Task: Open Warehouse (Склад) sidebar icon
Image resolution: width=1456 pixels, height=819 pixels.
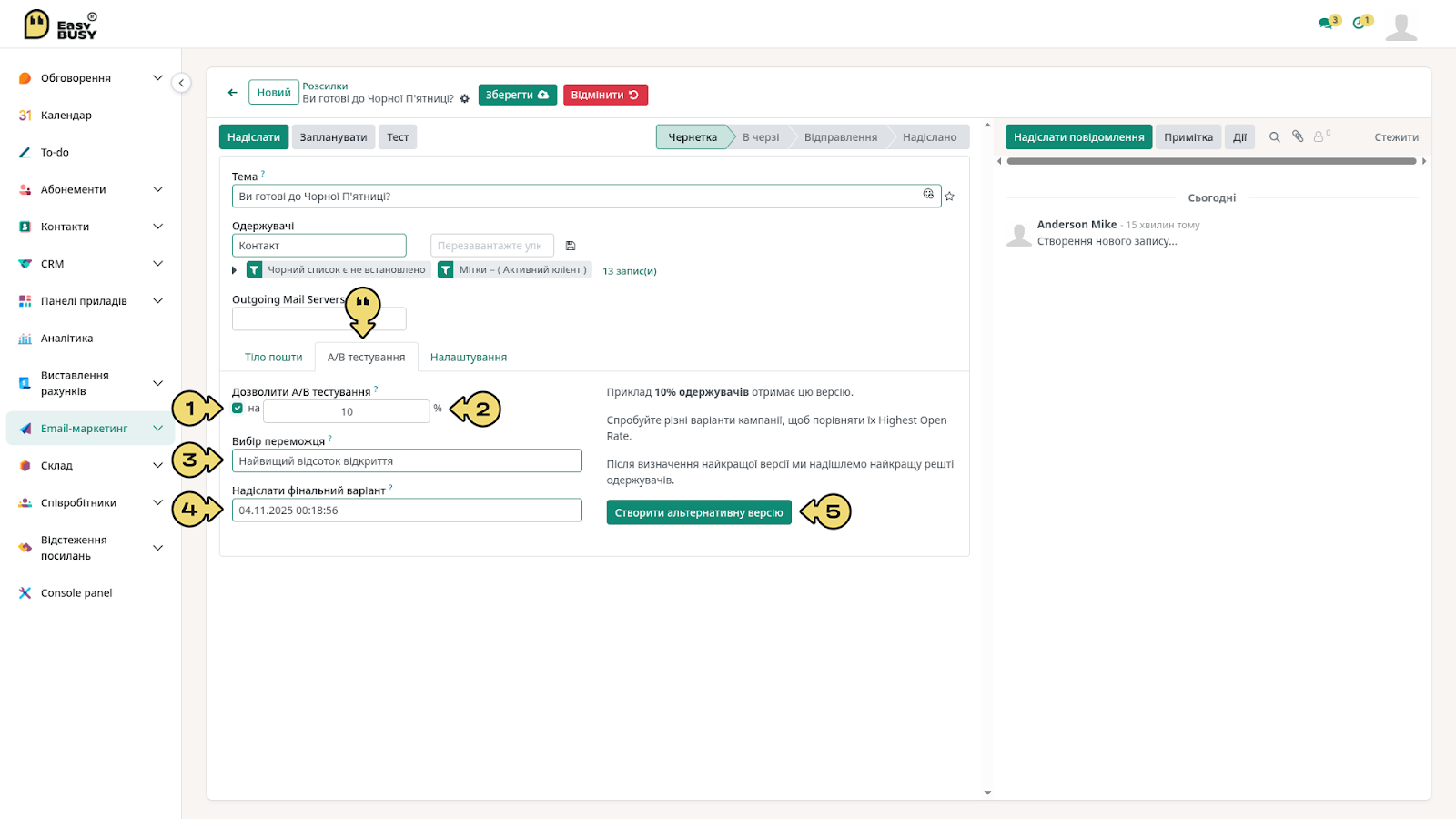Action: pos(25,466)
